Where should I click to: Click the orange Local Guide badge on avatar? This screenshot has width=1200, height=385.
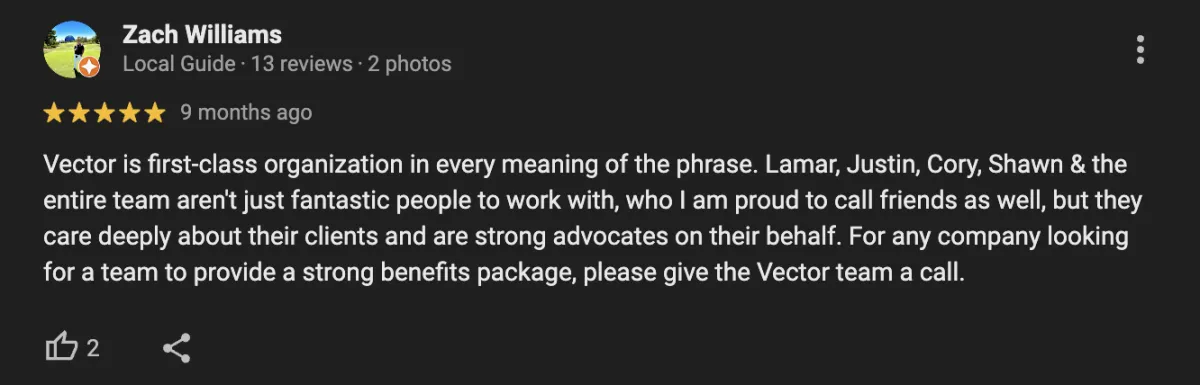pyautogui.click(x=89, y=67)
